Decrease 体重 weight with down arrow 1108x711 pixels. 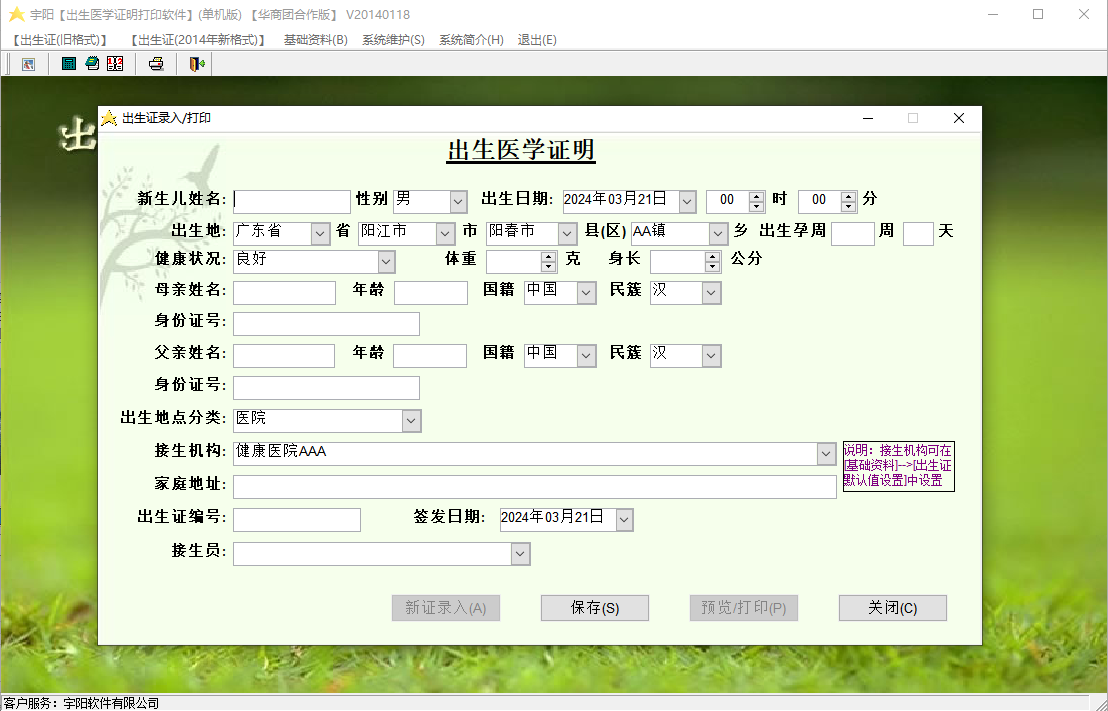tap(549, 266)
